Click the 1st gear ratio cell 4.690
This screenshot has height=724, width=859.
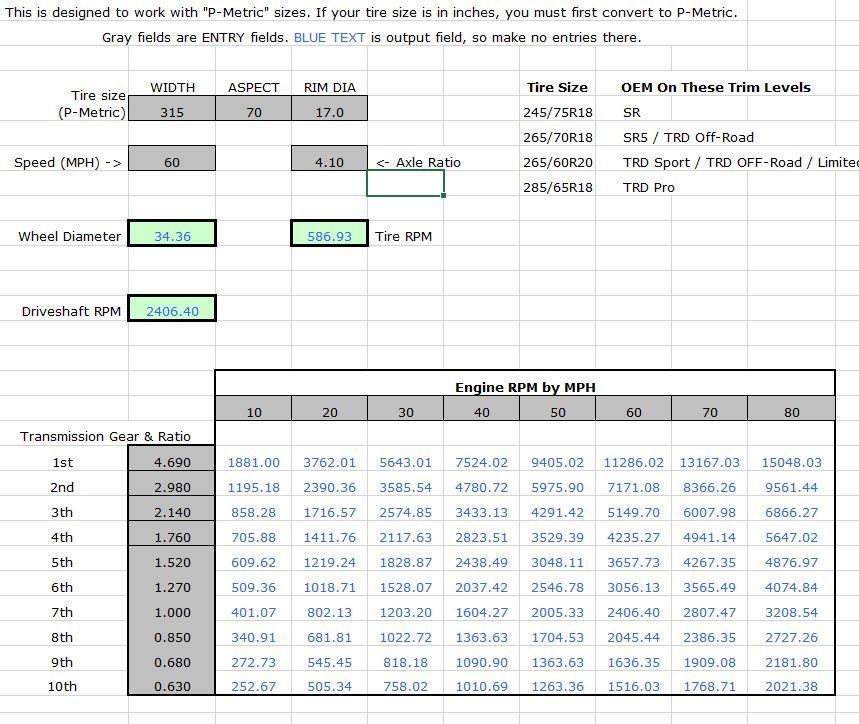point(172,462)
